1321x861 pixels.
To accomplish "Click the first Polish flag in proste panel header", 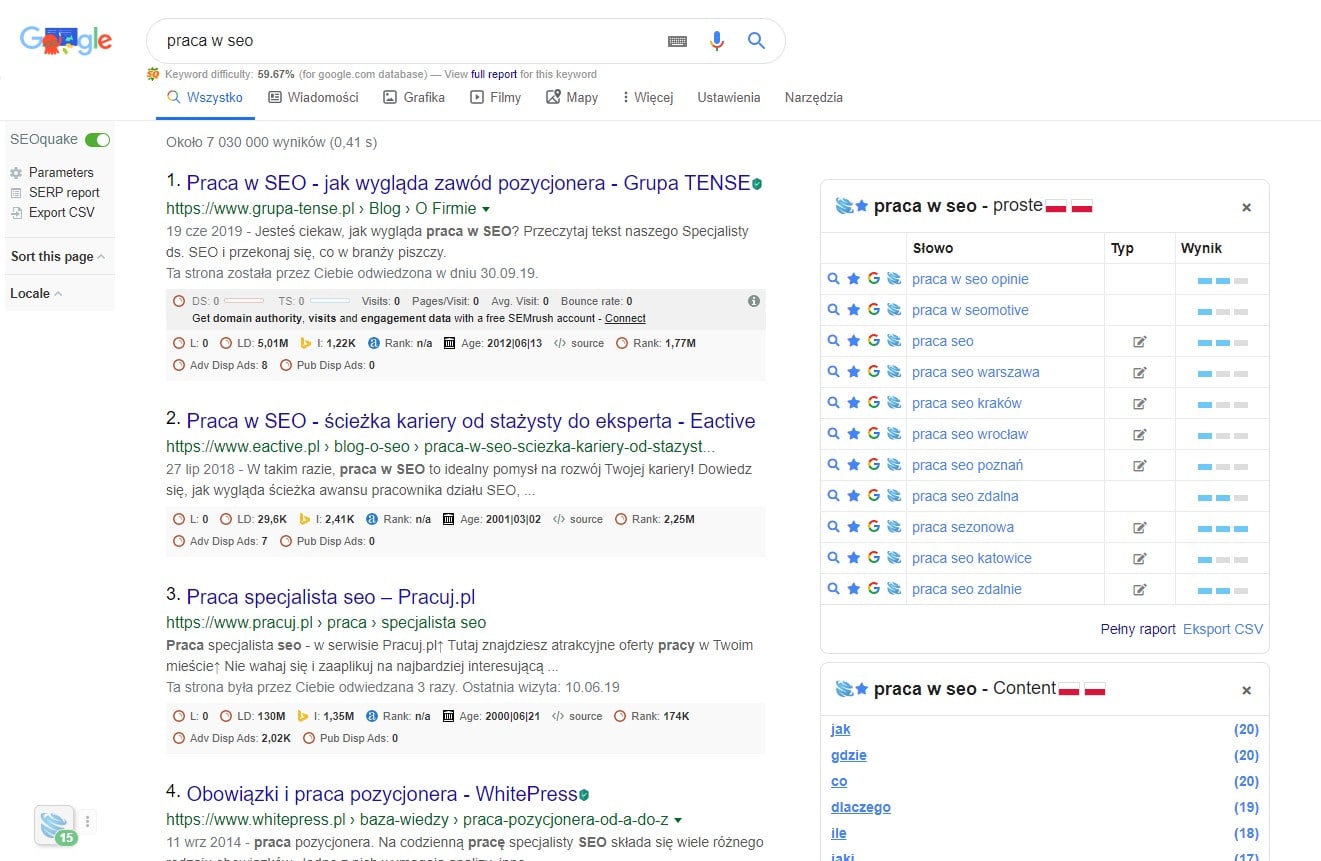I will pos(1056,207).
